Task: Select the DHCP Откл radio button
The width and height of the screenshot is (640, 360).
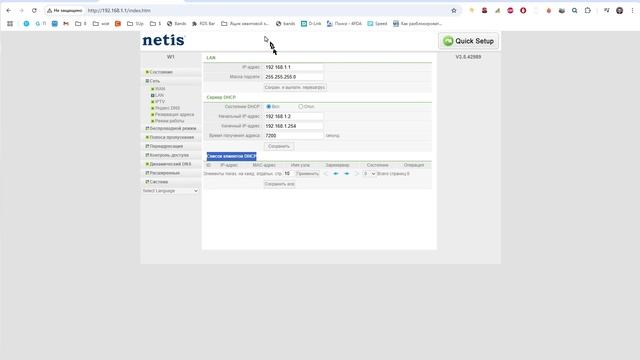Action: click(x=301, y=107)
